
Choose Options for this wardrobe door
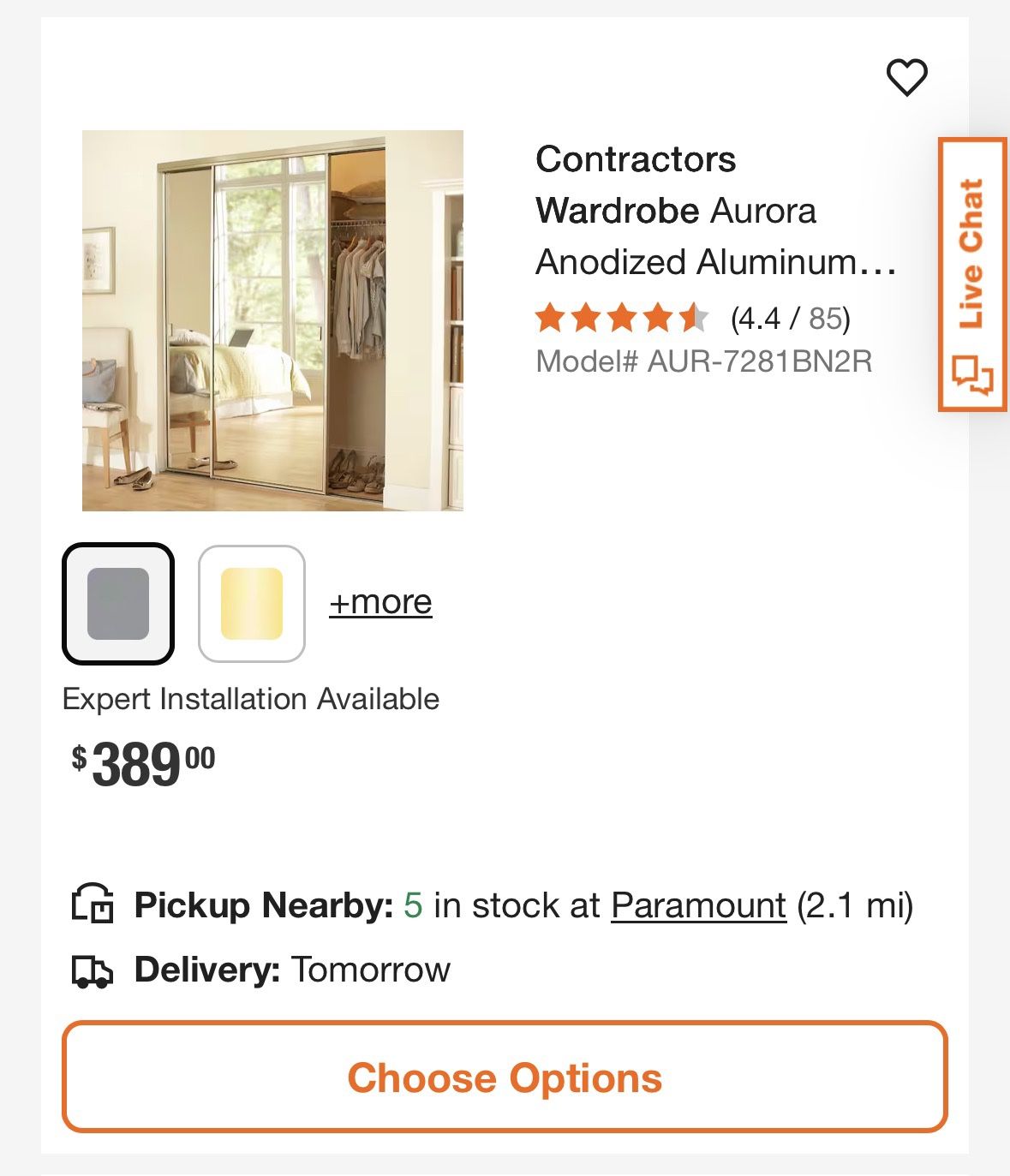coord(505,1080)
